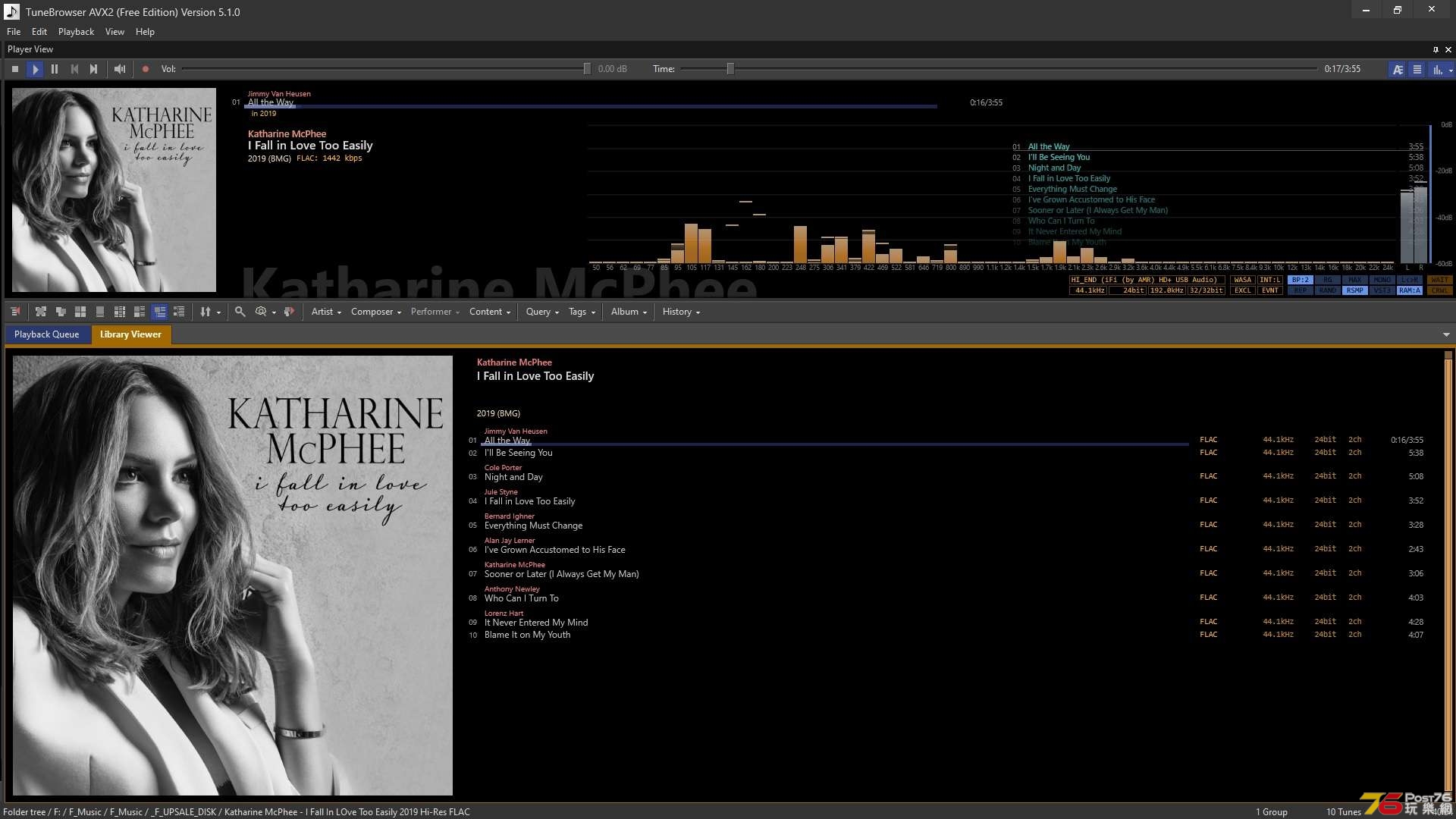Click the Time seek slider handle
1456x819 pixels.
point(730,69)
